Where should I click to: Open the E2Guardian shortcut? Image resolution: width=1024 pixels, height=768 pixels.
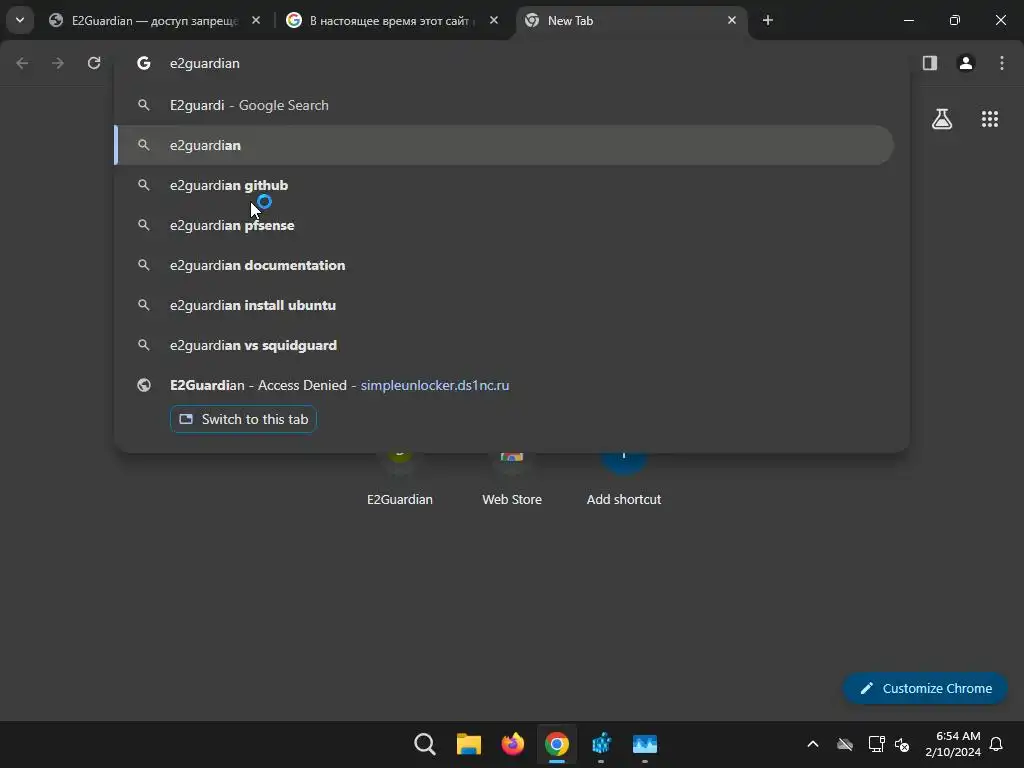[400, 480]
